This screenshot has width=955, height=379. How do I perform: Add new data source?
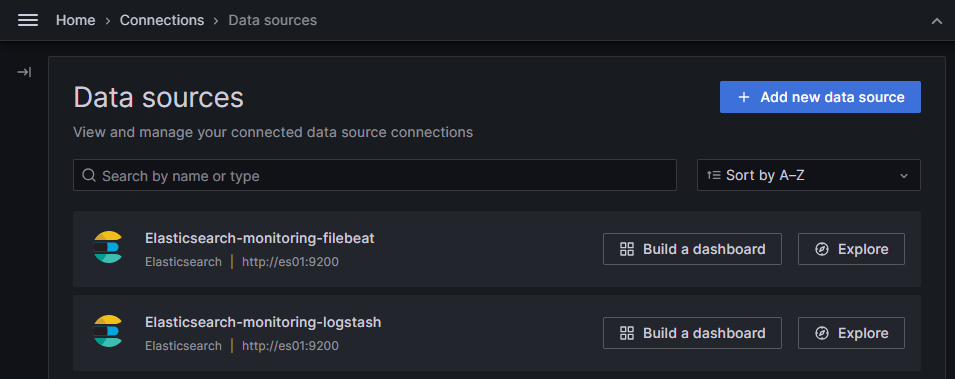[x=820, y=97]
